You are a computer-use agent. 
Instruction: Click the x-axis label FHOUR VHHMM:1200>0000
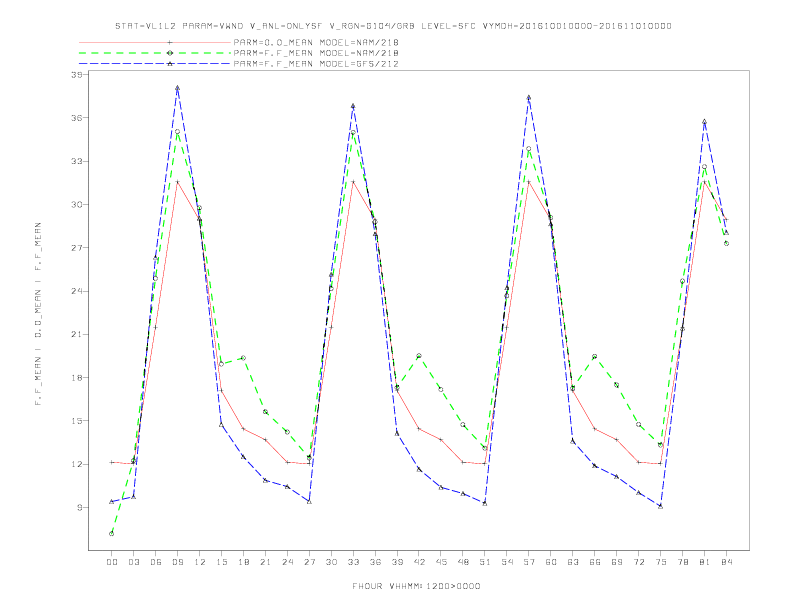pyautogui.click(x=416, y=586)
